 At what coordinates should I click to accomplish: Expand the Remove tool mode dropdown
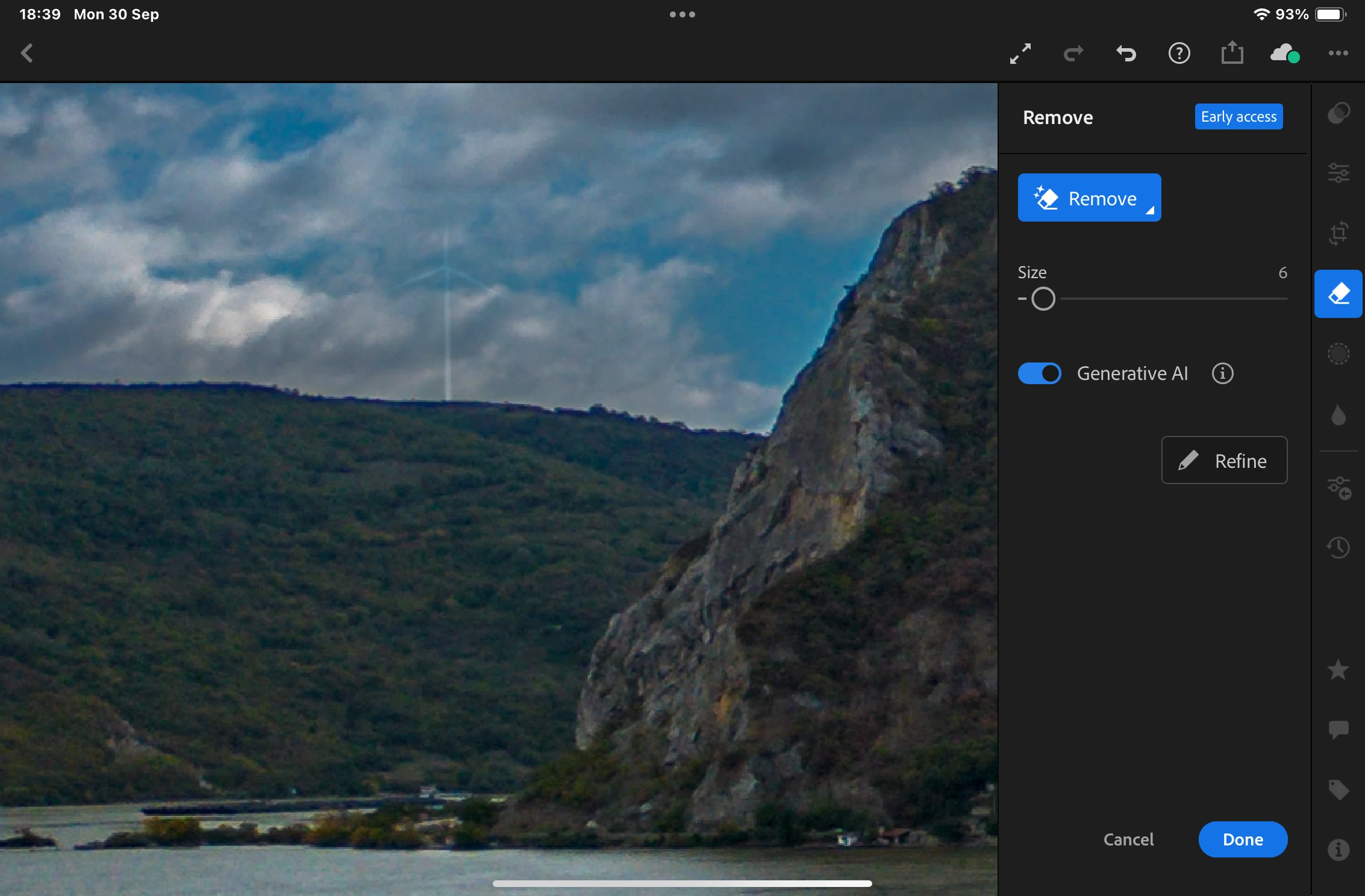pos(1089,198)
